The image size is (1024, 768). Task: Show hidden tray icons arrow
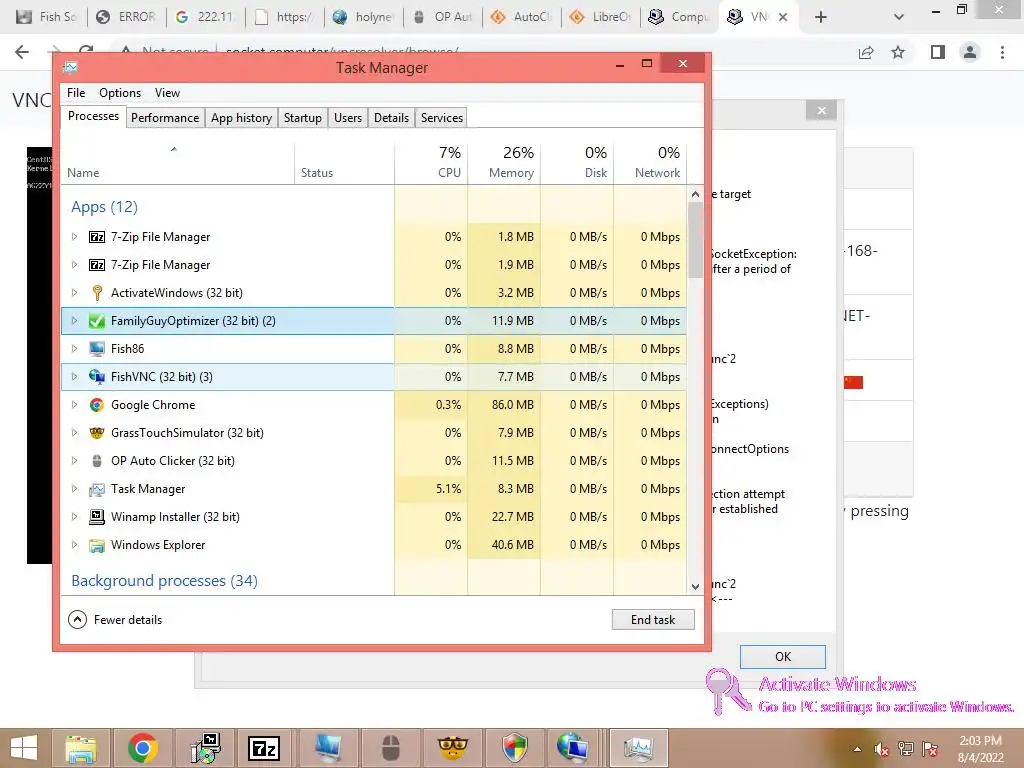[x=857, y=749]
